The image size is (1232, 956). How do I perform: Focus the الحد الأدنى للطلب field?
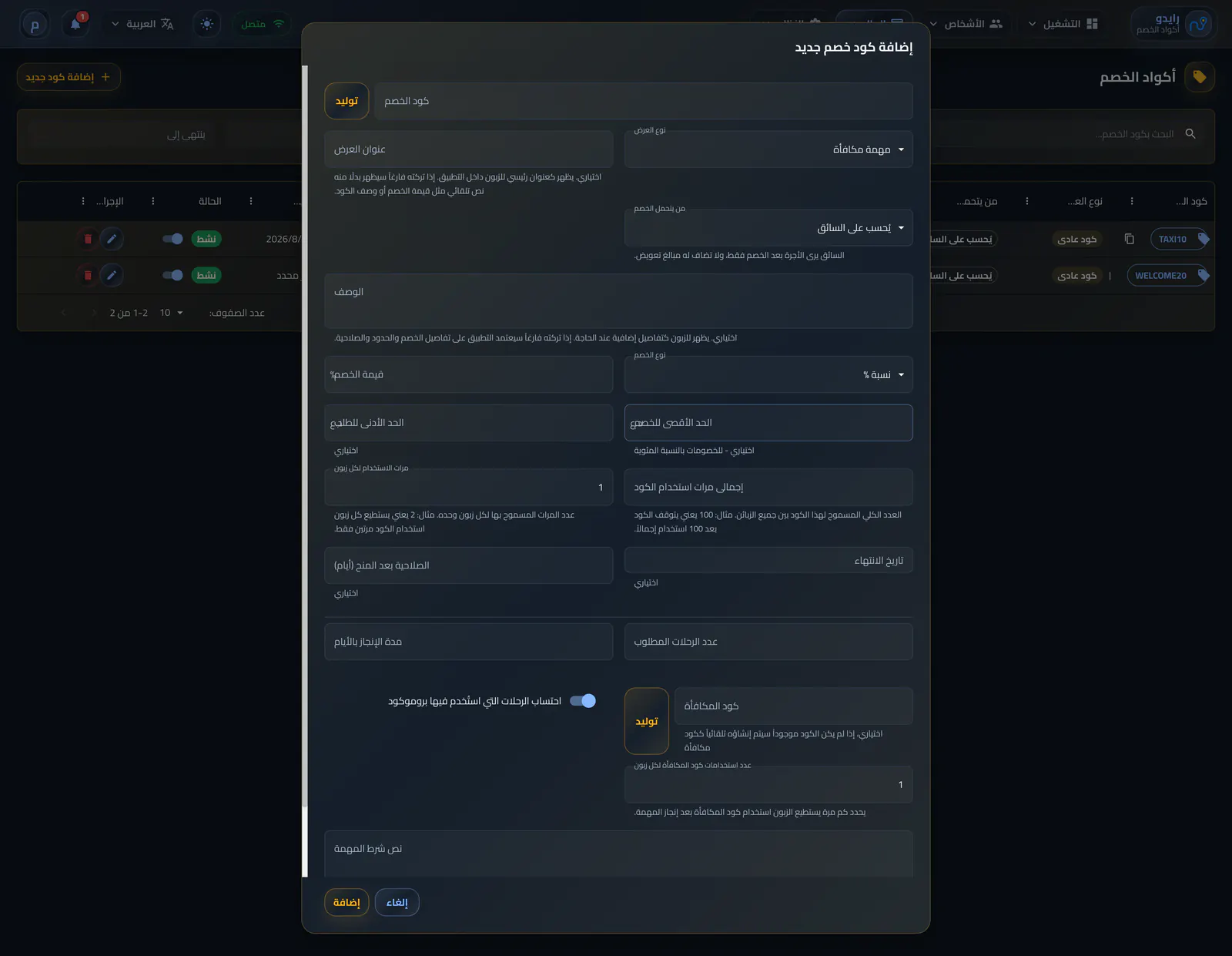click(x=469, y=423)
